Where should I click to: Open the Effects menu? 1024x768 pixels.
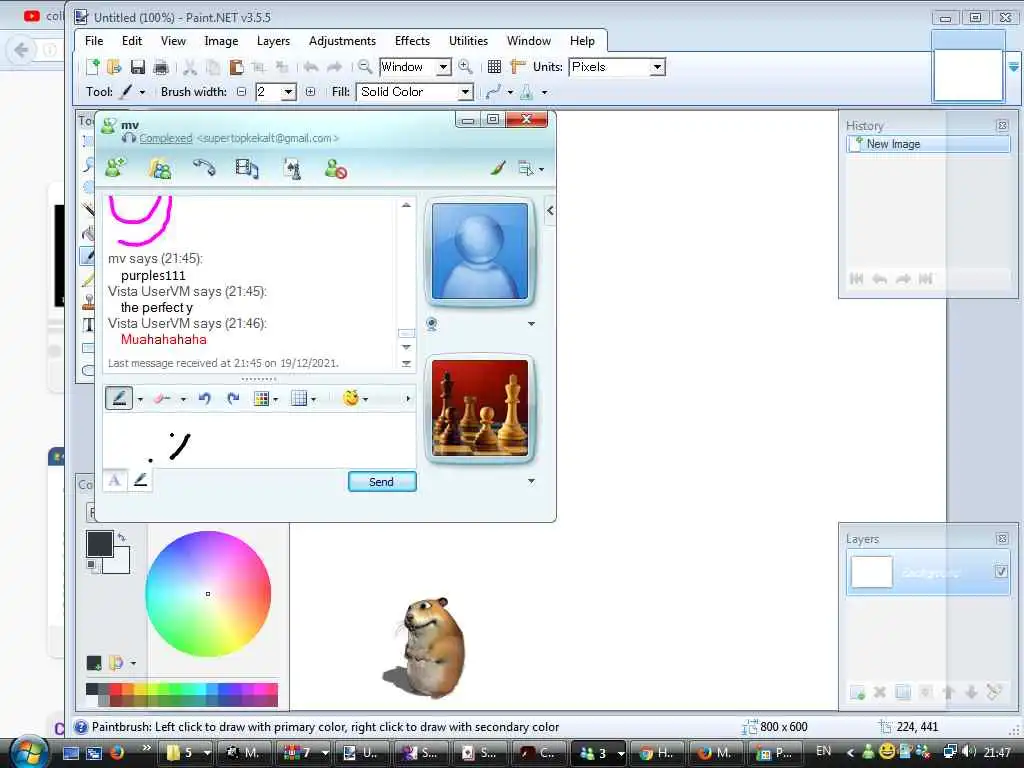412,40
